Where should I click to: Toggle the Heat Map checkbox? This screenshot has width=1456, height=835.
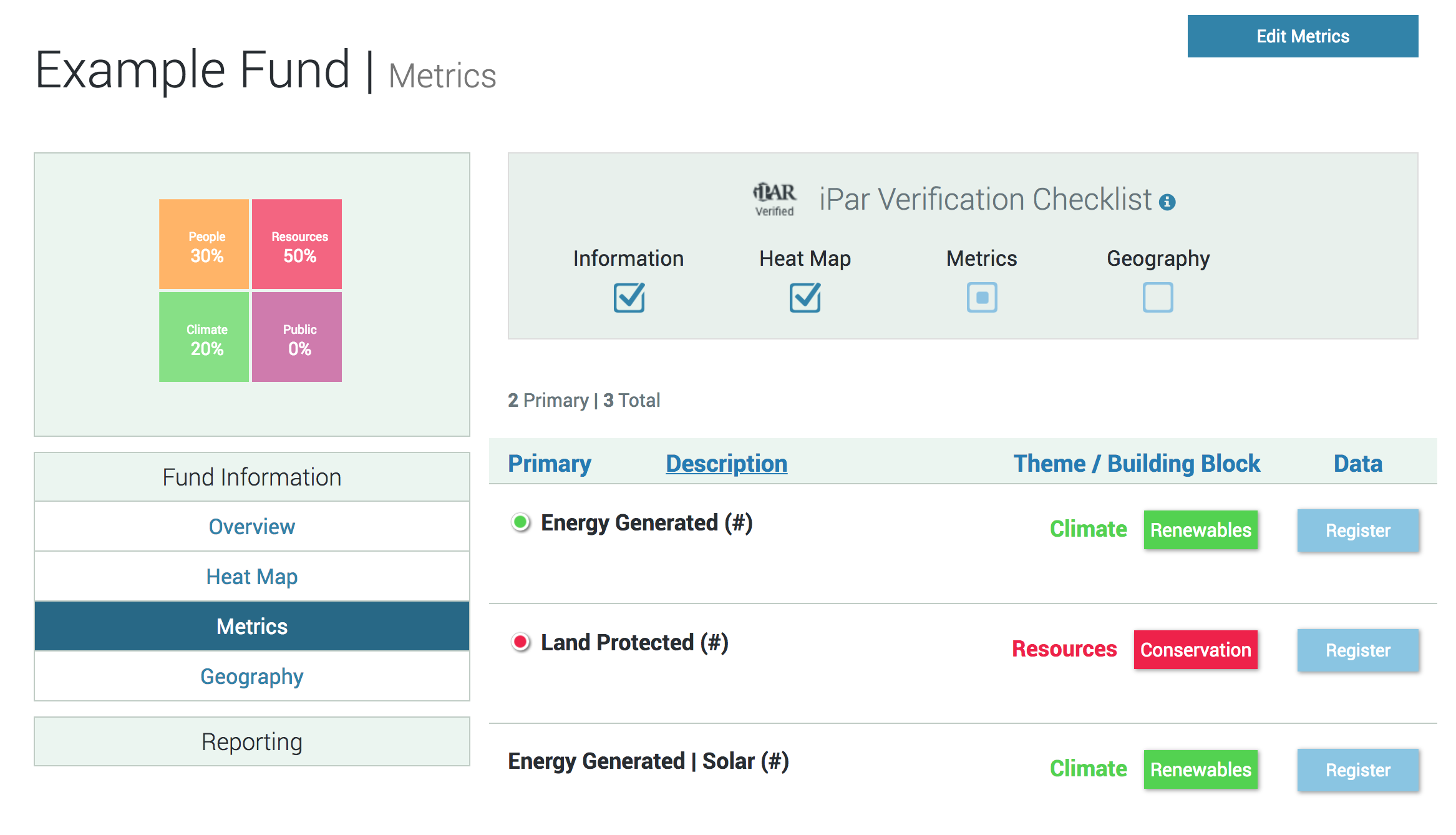pyautogui.click(x=805, y=298)
